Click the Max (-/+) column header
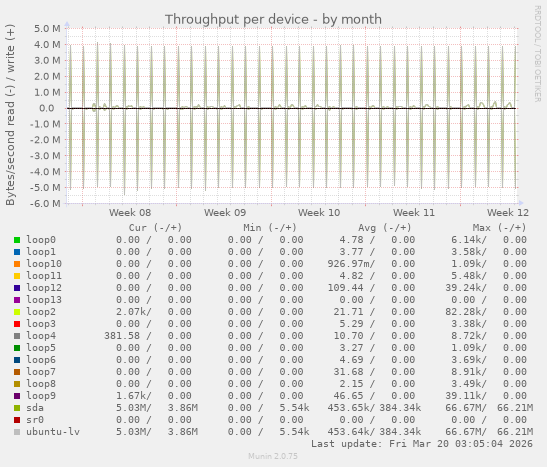This screenshot has width=547, height=467. [499, 228]
